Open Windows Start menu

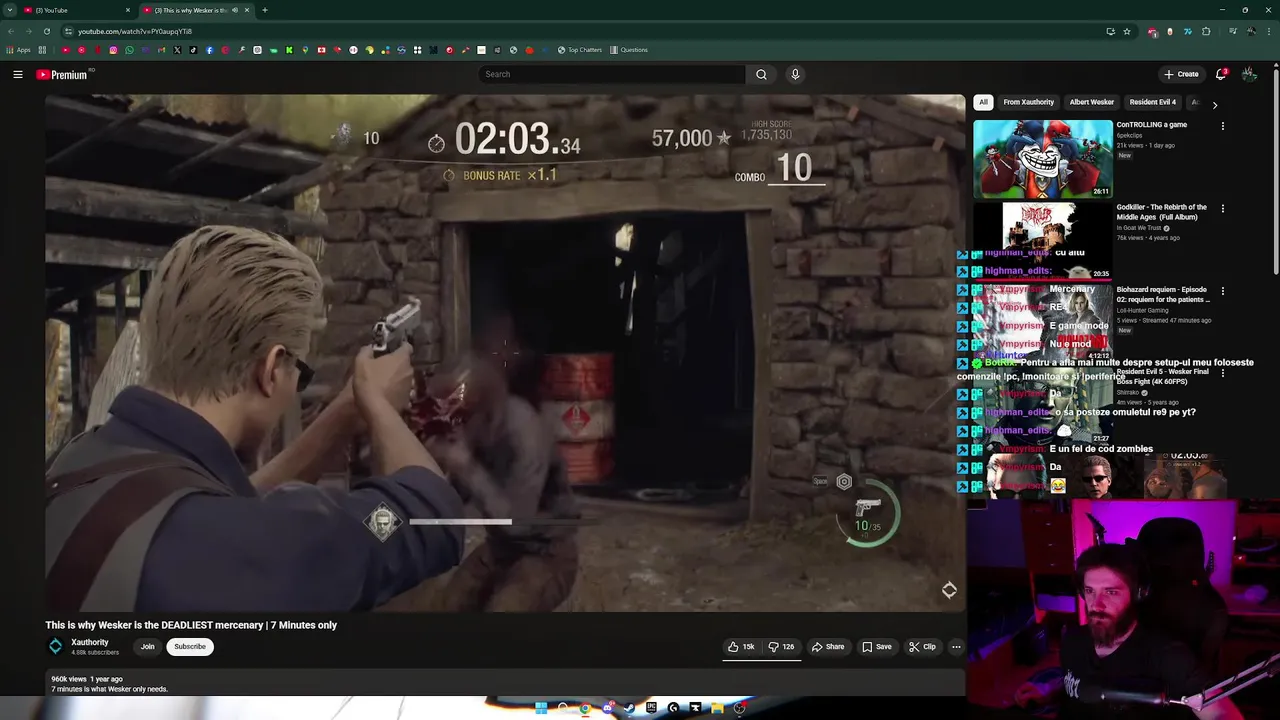pyautogui.click(x=541, y=708)
